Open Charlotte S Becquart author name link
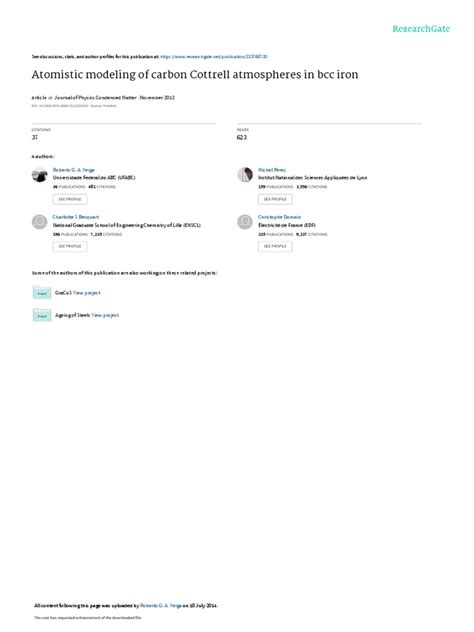474x632 pixels. pyautogui.click(x=76, y=217)
